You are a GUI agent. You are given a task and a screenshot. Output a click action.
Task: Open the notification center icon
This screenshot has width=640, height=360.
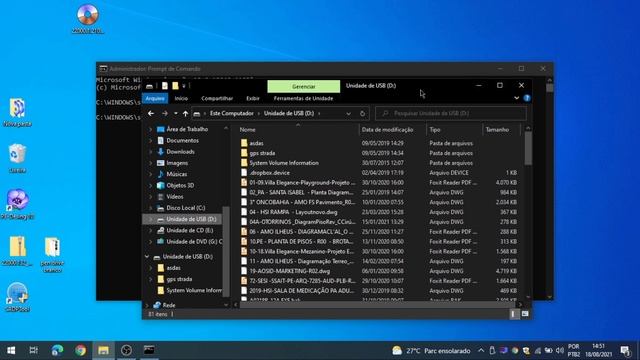pyautogui.click(x=625, y=350)
